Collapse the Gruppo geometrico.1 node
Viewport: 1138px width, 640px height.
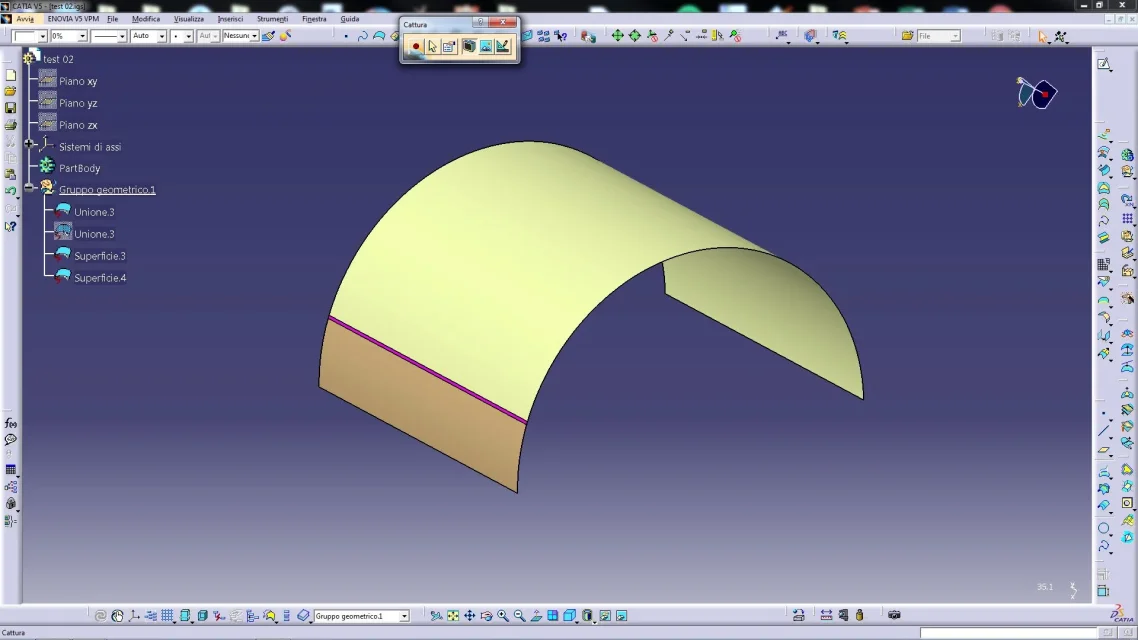[29, 188]
